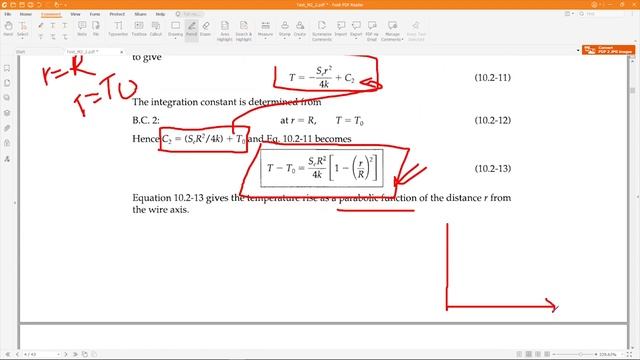Image resolution: width=640 pixels, height=360 pixels.
Task: Open Summarize Comments
Action: pos(322,31)
